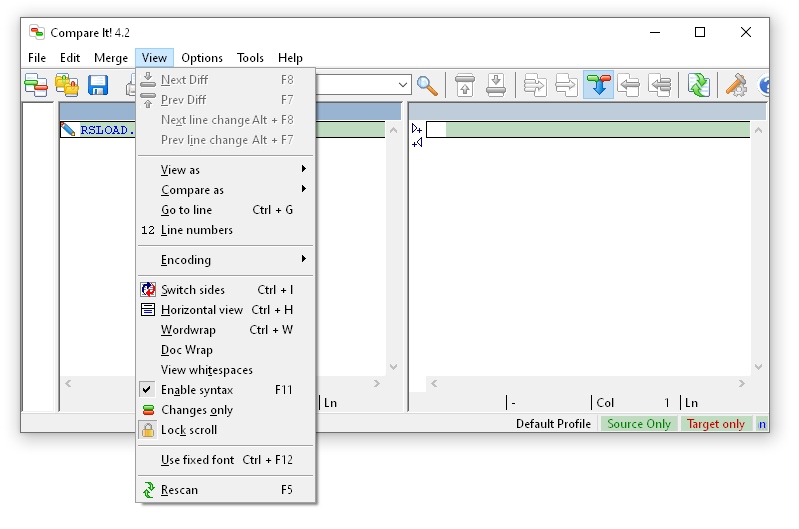Open the Options menu

pyautogui.click(x=202, y=58)
